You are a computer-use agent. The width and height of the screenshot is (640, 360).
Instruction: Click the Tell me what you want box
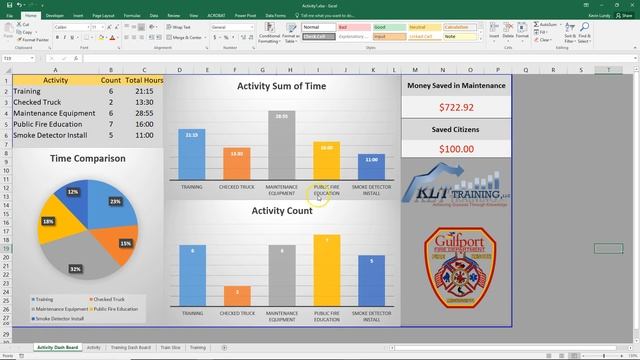click(x=324, y=16)
